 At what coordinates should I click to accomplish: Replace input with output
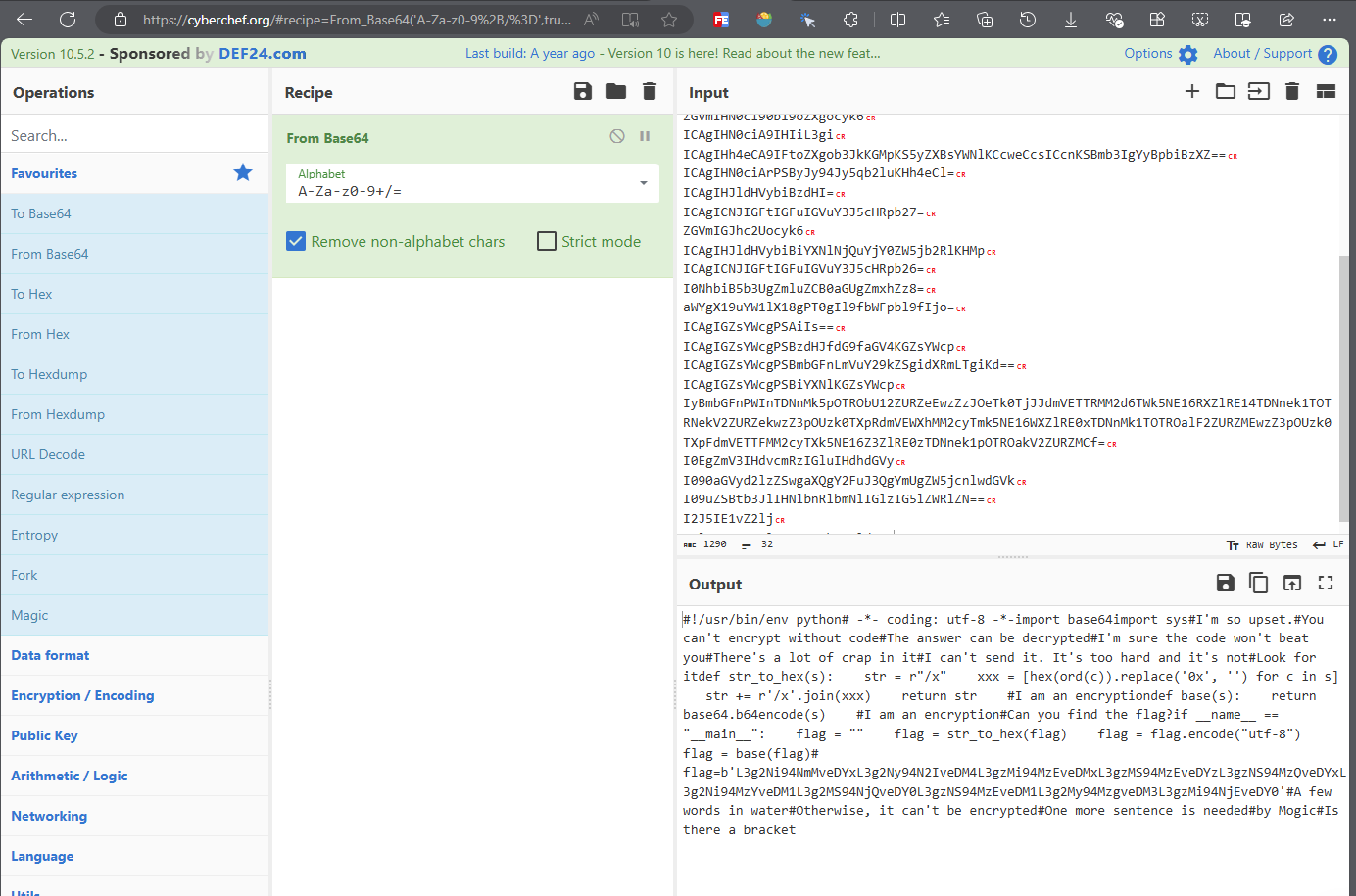pos(1292,583)
